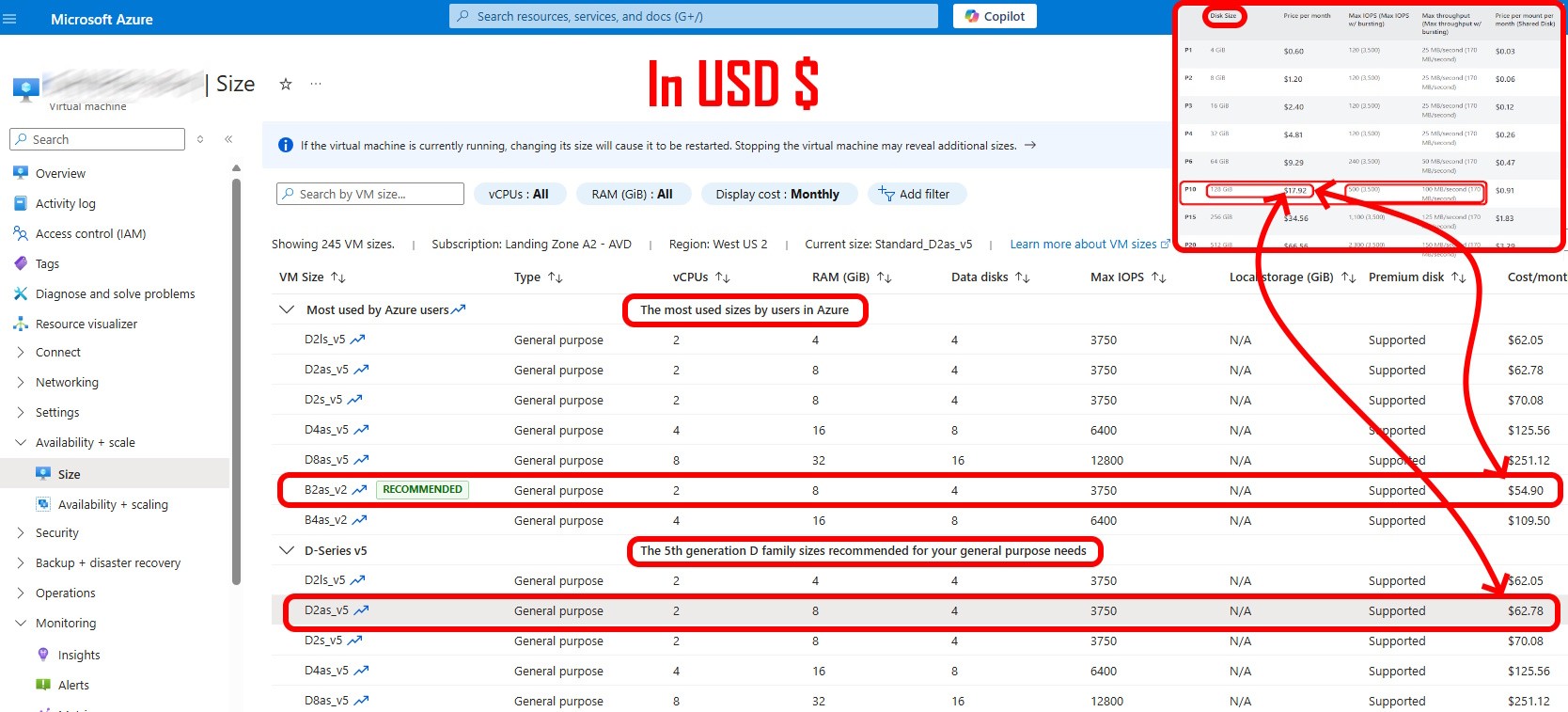This screenshot has width=1568, height=712.
Task: Open Overview in the sidebar
Action: [x=60, y=173]
